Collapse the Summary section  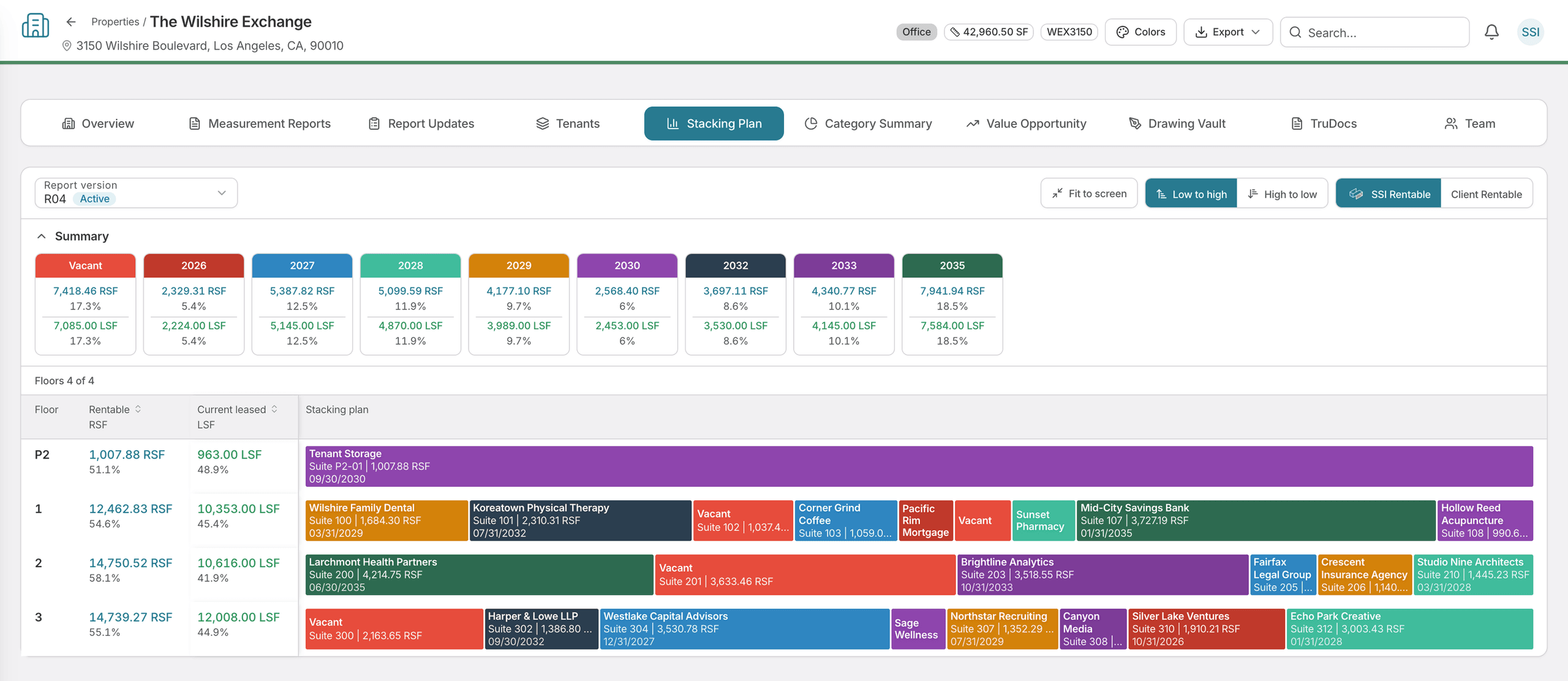42,236
